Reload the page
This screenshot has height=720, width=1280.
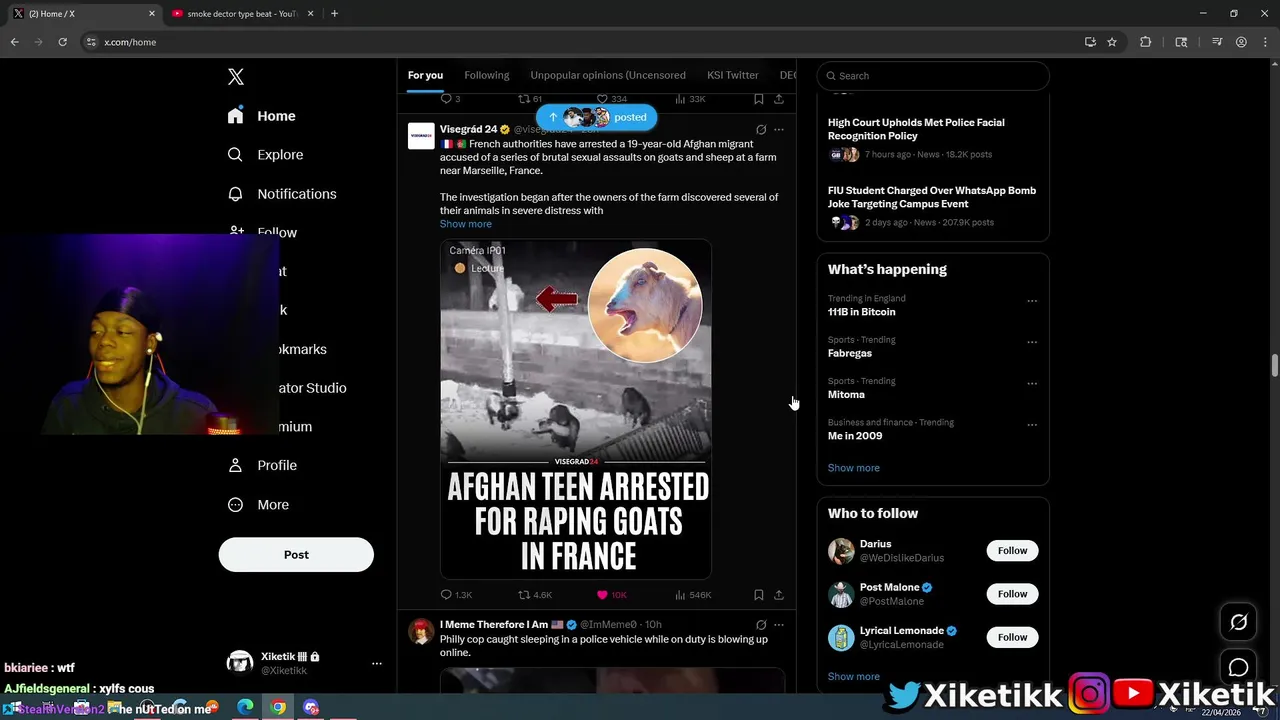(x=62, y=42)
